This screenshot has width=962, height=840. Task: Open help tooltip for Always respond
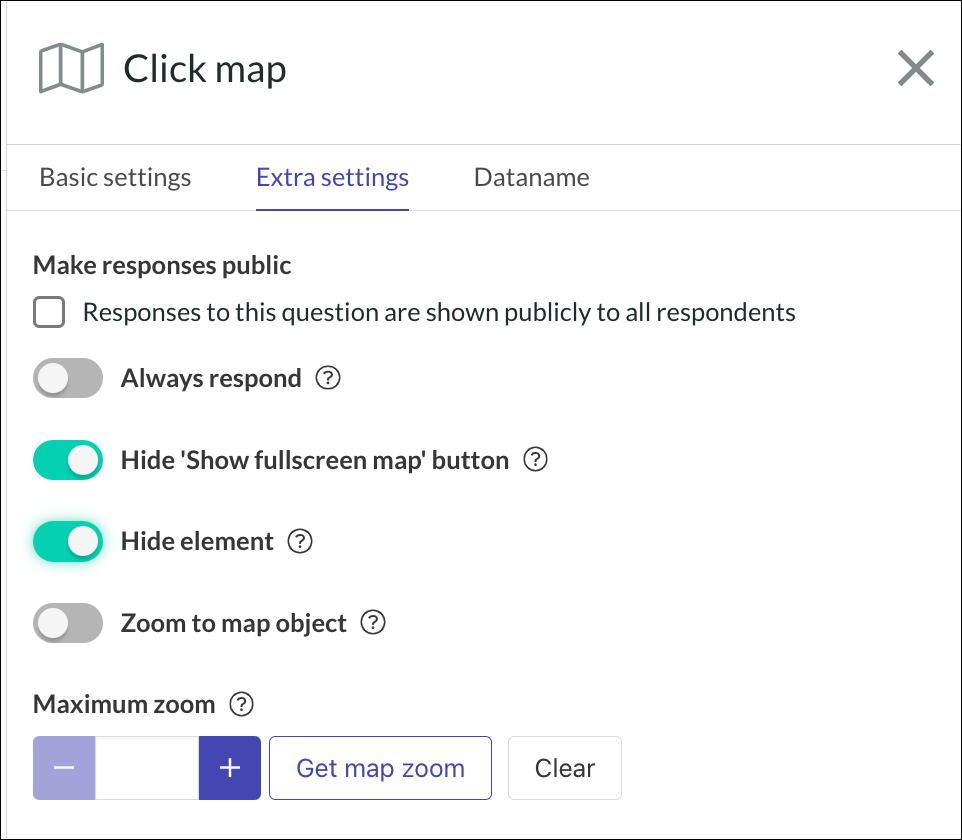328,378
